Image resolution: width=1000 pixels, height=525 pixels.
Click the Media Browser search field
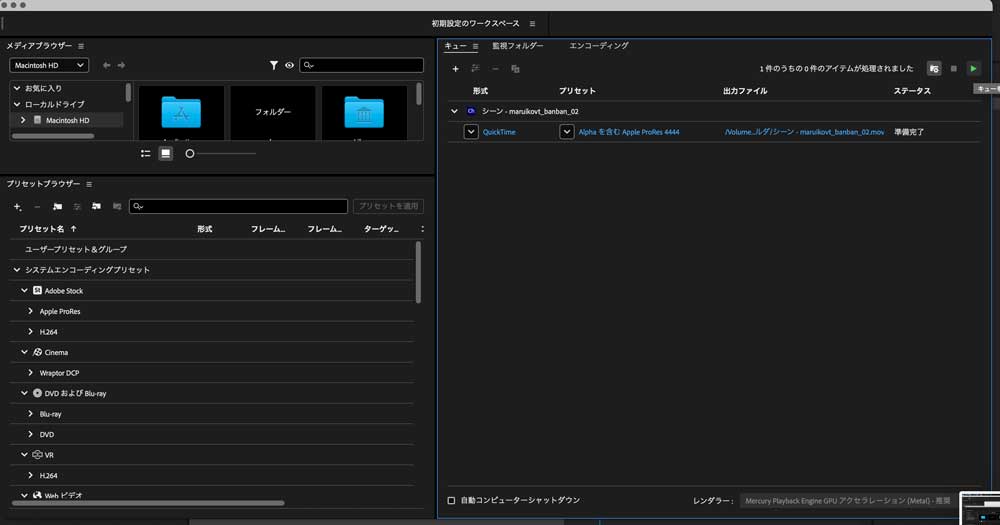[x=362, y=65]
